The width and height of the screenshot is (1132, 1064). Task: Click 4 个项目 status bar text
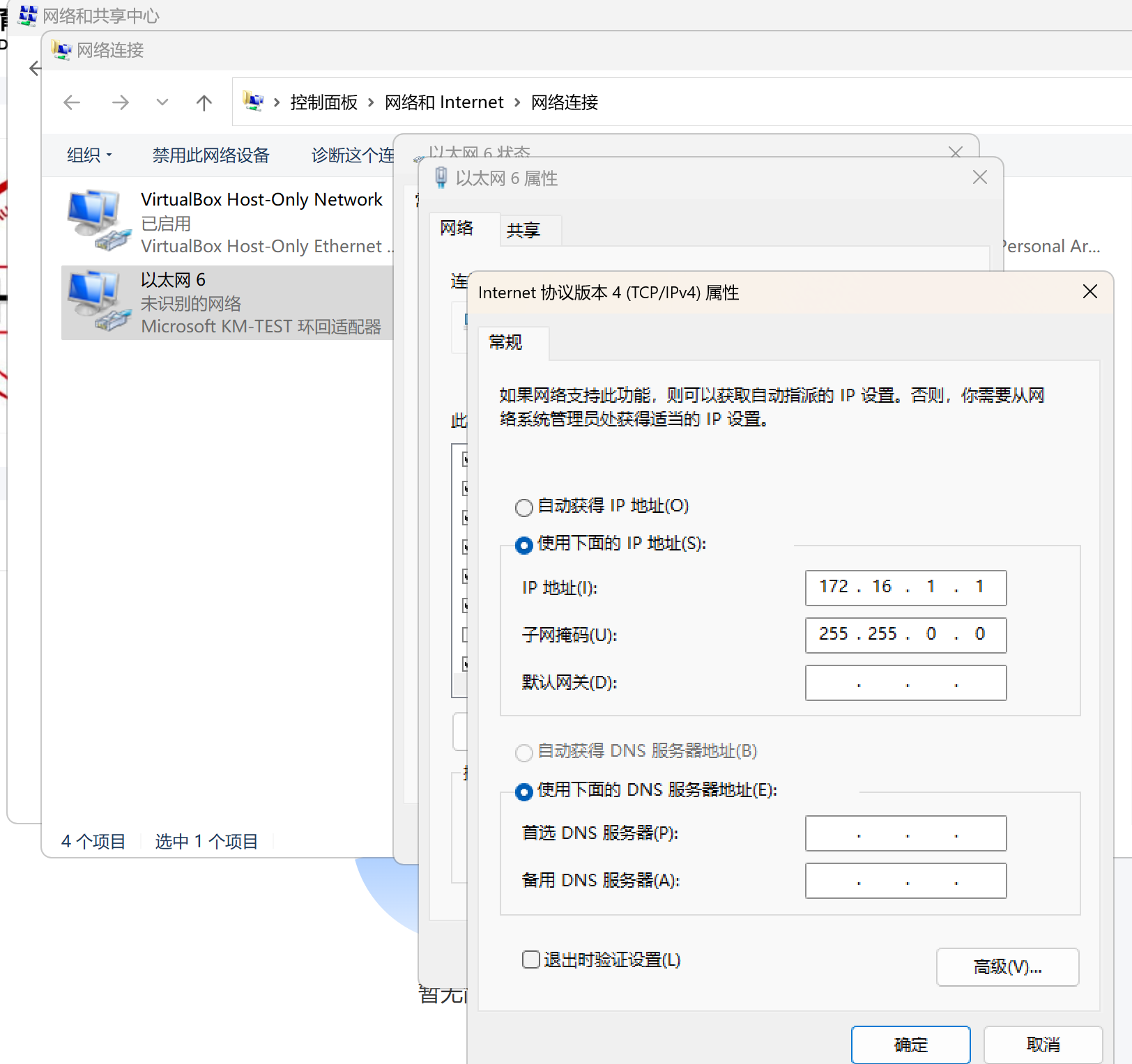coord(93,842)
